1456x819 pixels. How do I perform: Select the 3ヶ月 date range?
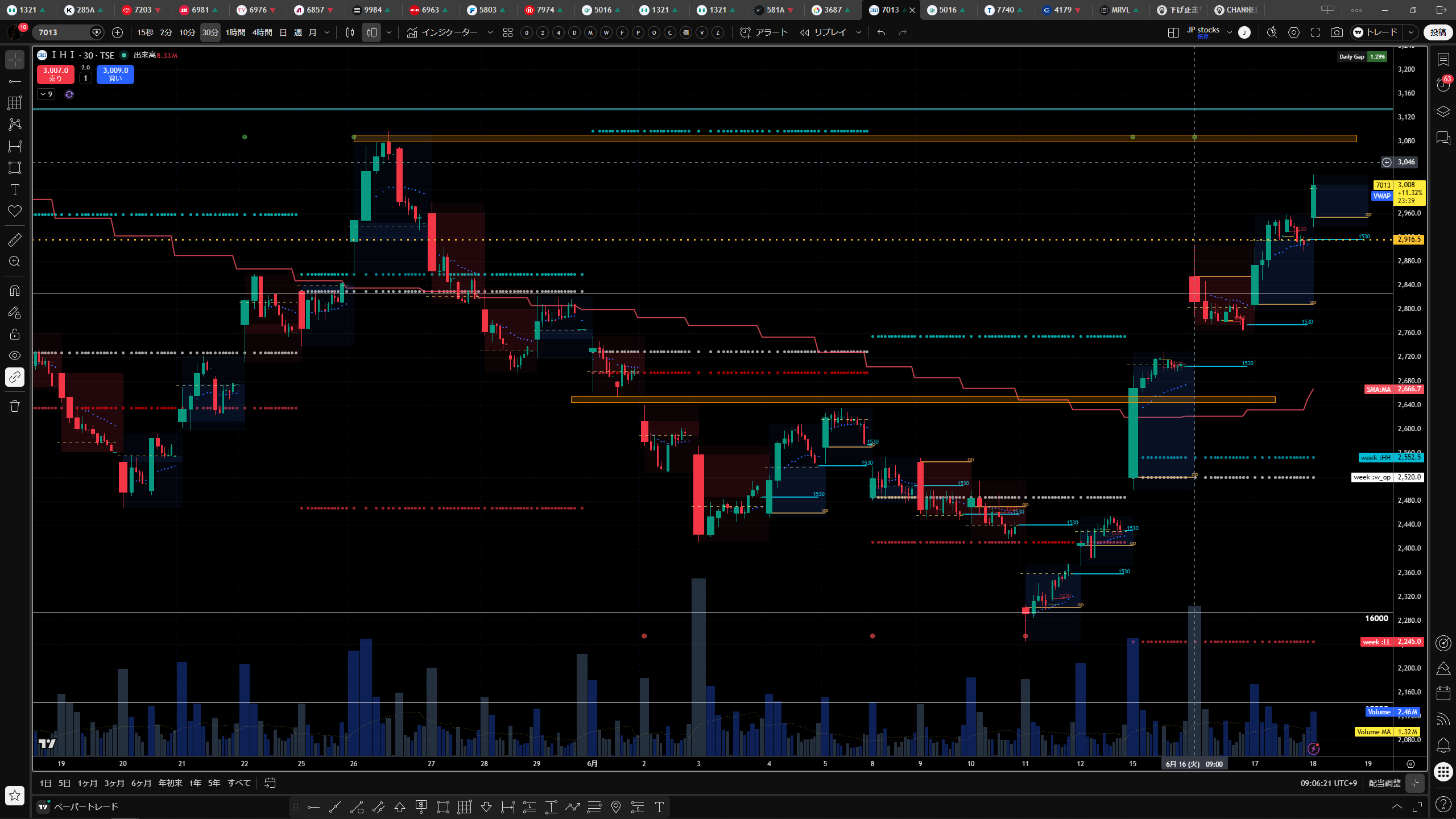point(114,783)
